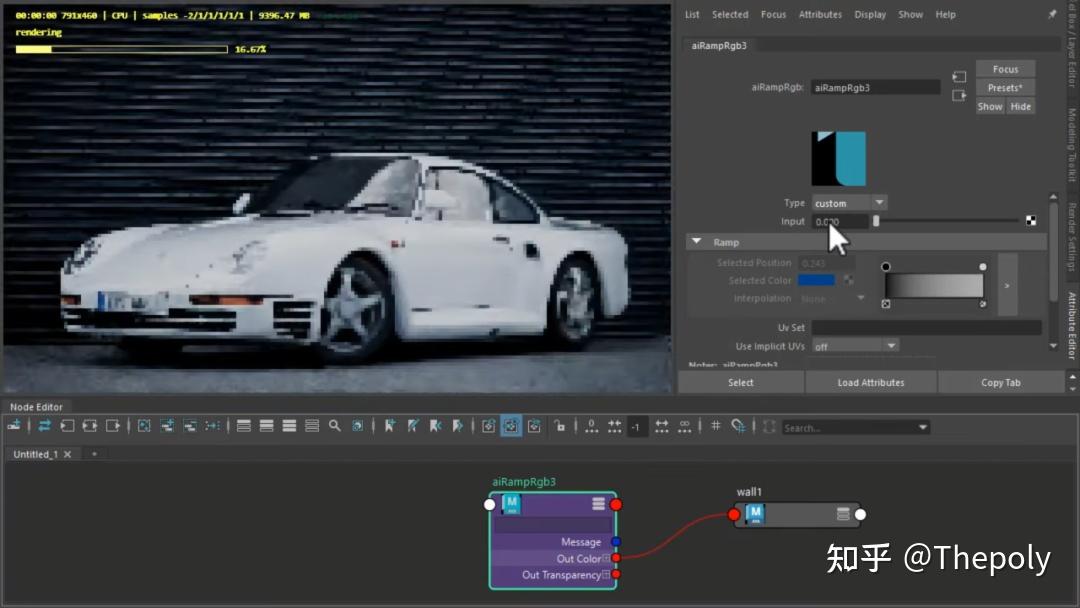Image resolution: width=1080 pixels, height=608 pixels.
Task: Click the Copy Tab button
Action: 1001,382
